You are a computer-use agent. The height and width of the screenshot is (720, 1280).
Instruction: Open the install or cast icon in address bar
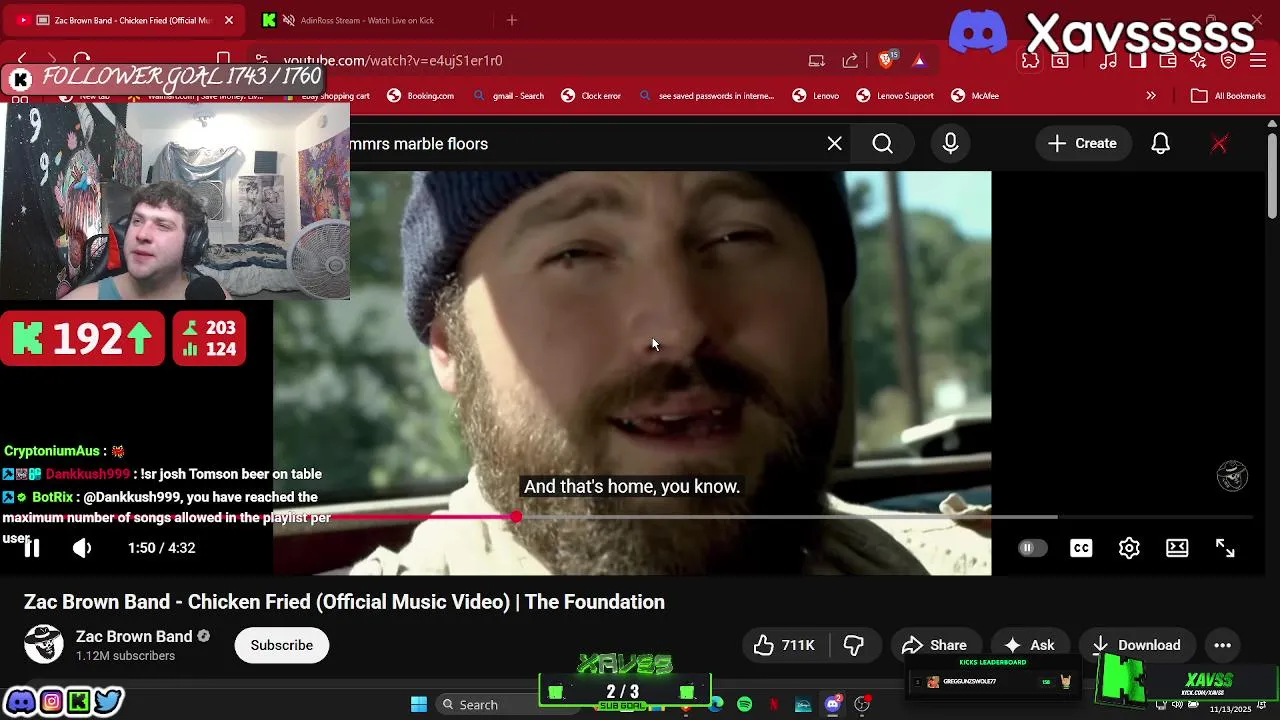point(817,60)
